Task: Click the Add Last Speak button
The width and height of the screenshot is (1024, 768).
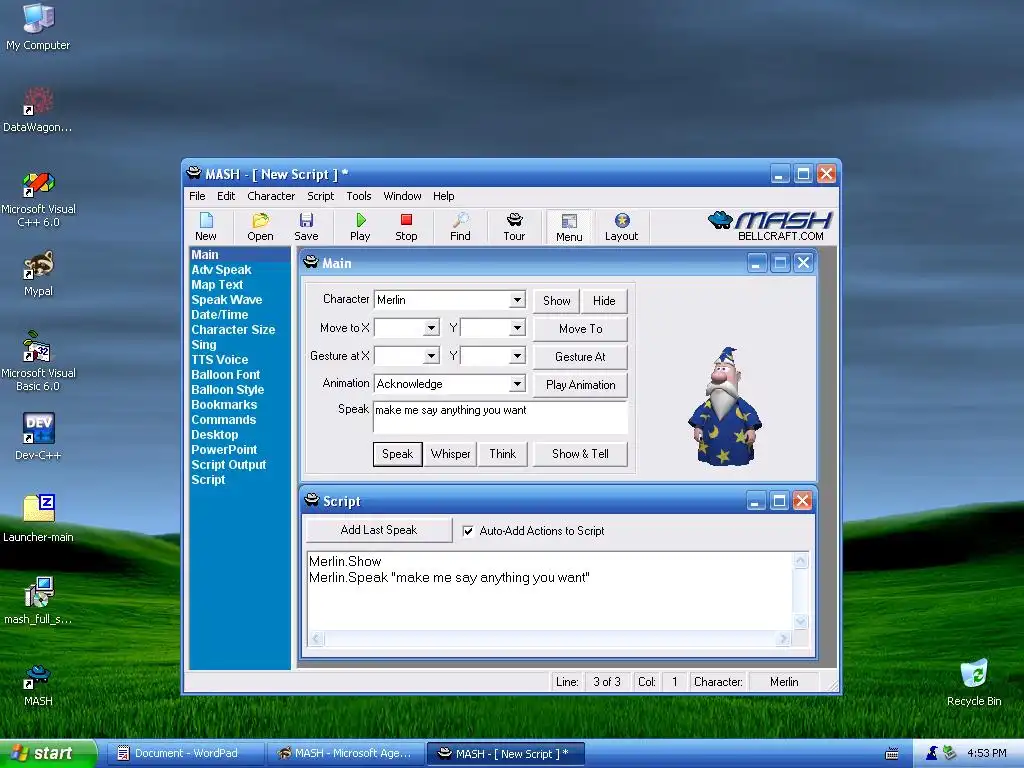Action: (379, 530)
